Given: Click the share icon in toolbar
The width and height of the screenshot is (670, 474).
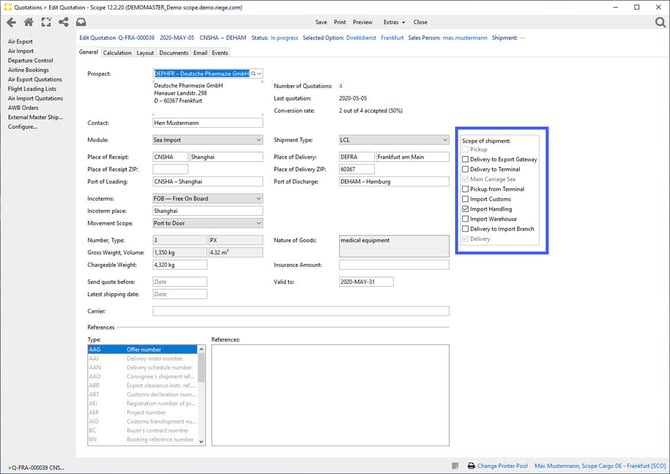Looking at the screenshot, I should [x=63, y=21].
